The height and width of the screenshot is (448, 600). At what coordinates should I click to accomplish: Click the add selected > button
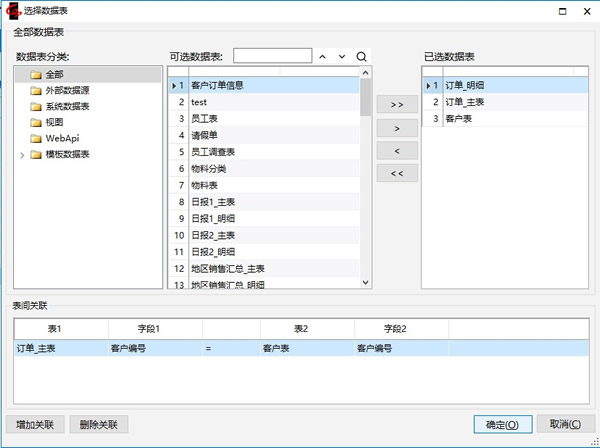coord(397,128)
